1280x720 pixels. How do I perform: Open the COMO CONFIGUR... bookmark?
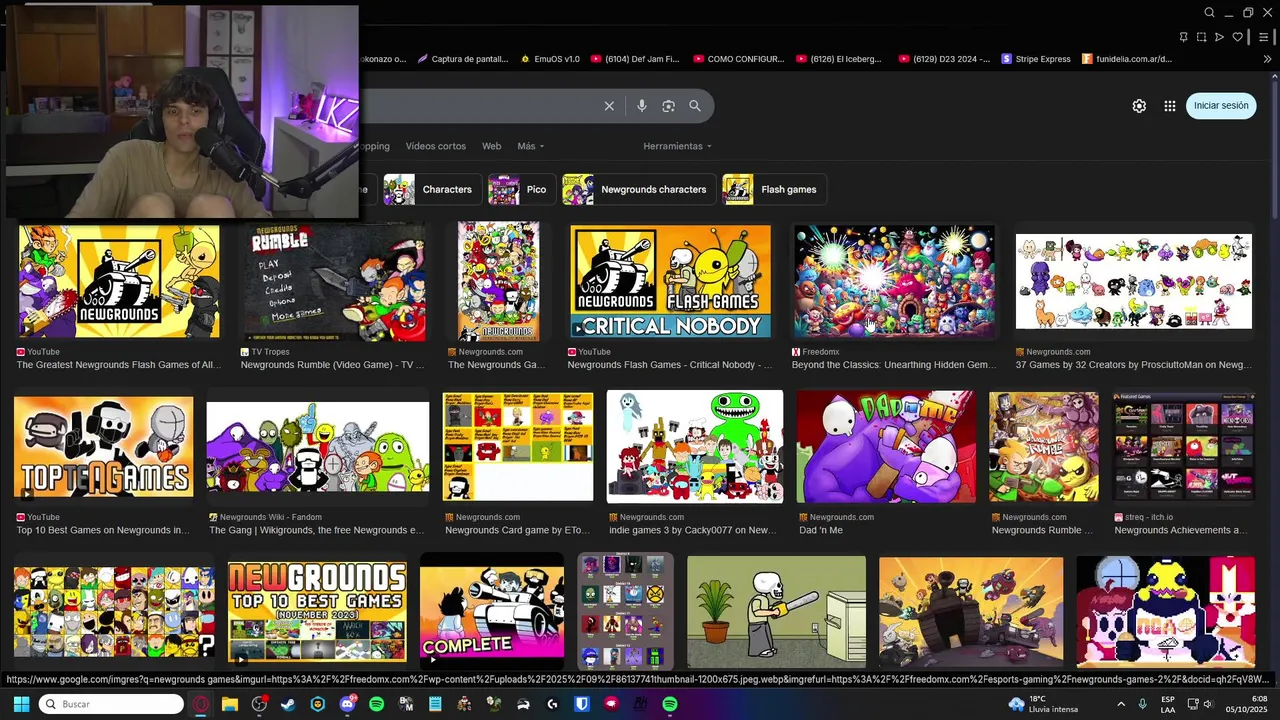coord(739,59)
